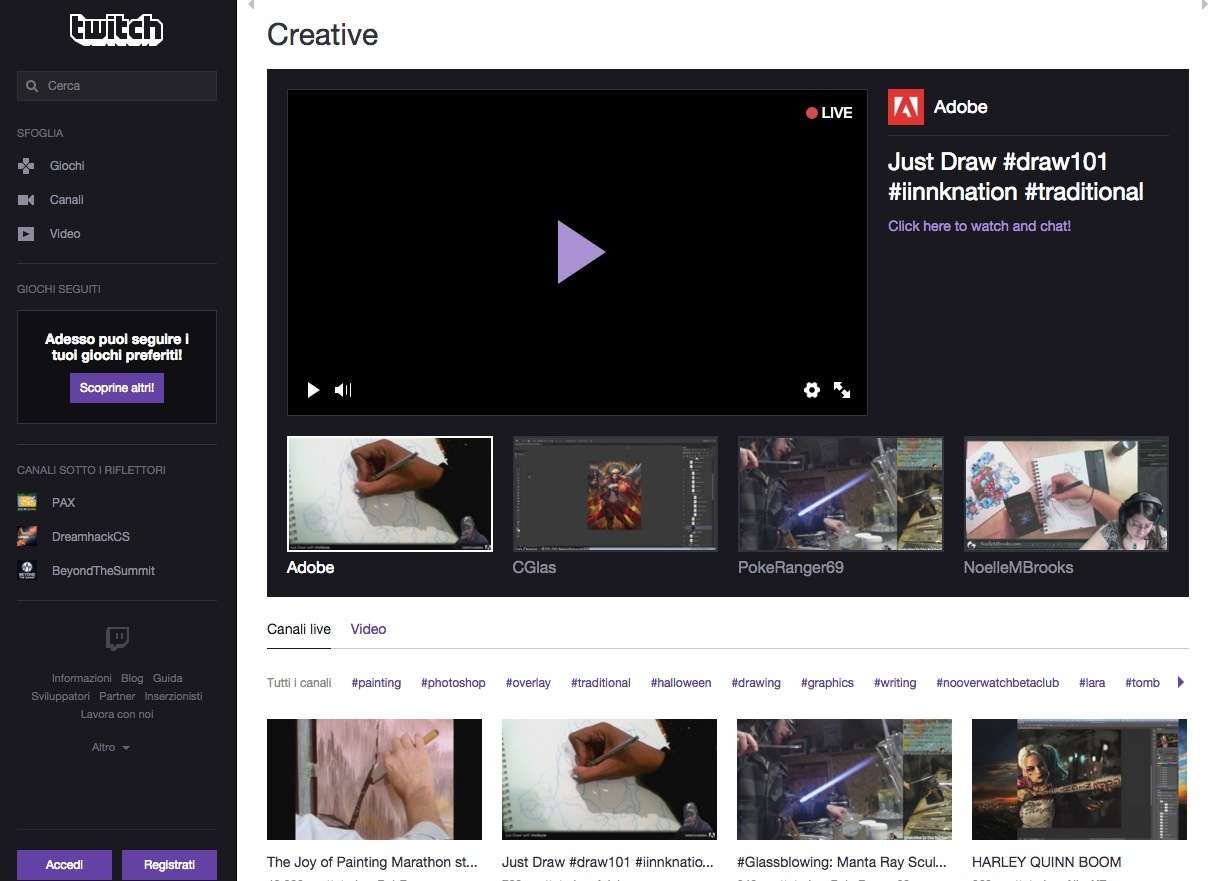Click 'Click here to watch and chat!' link
Viewport: 1208px width, 881px height.
coord(979,226)
